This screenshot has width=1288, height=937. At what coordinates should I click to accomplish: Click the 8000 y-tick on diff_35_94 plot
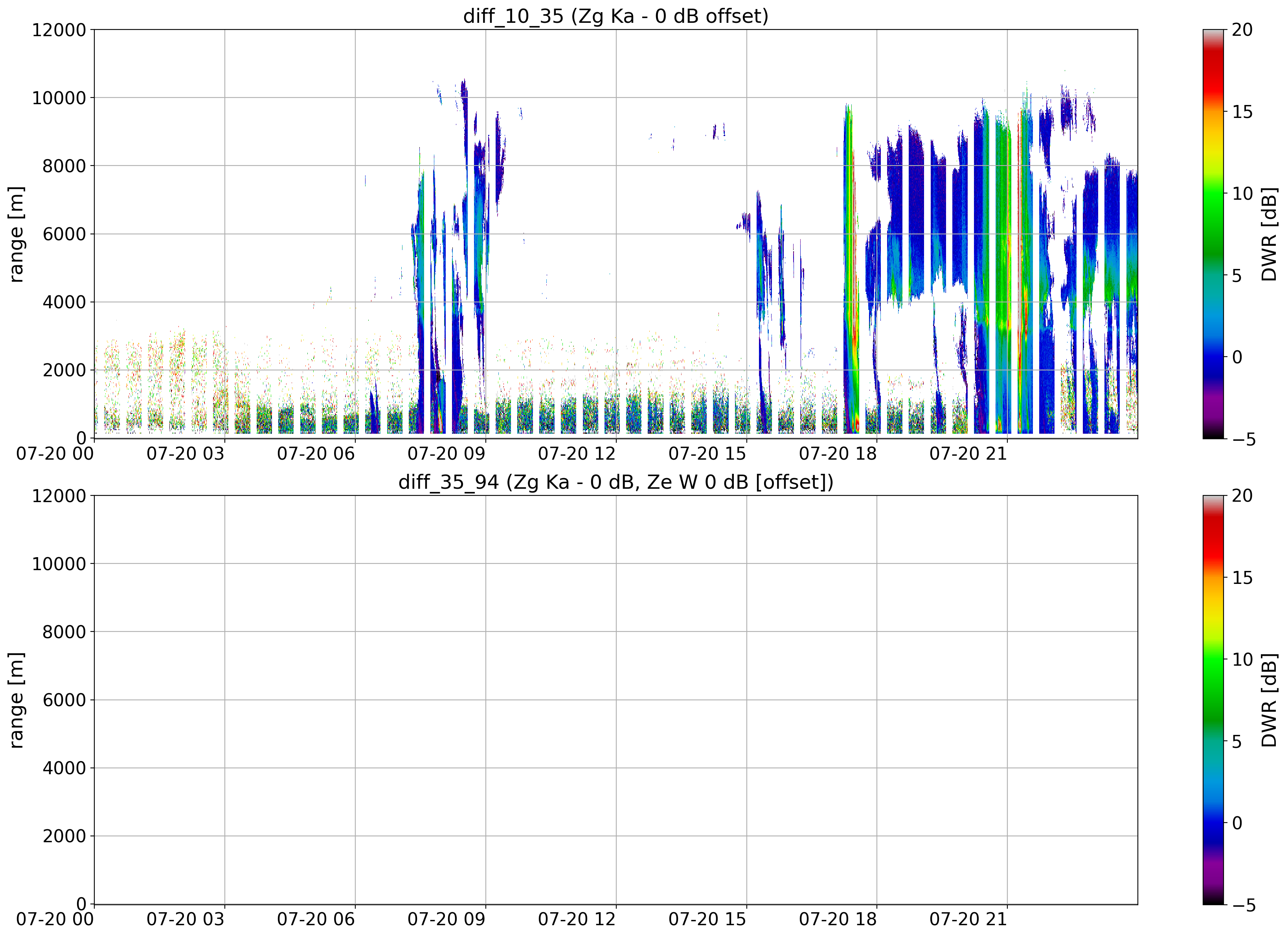click(x=64, y=632)
